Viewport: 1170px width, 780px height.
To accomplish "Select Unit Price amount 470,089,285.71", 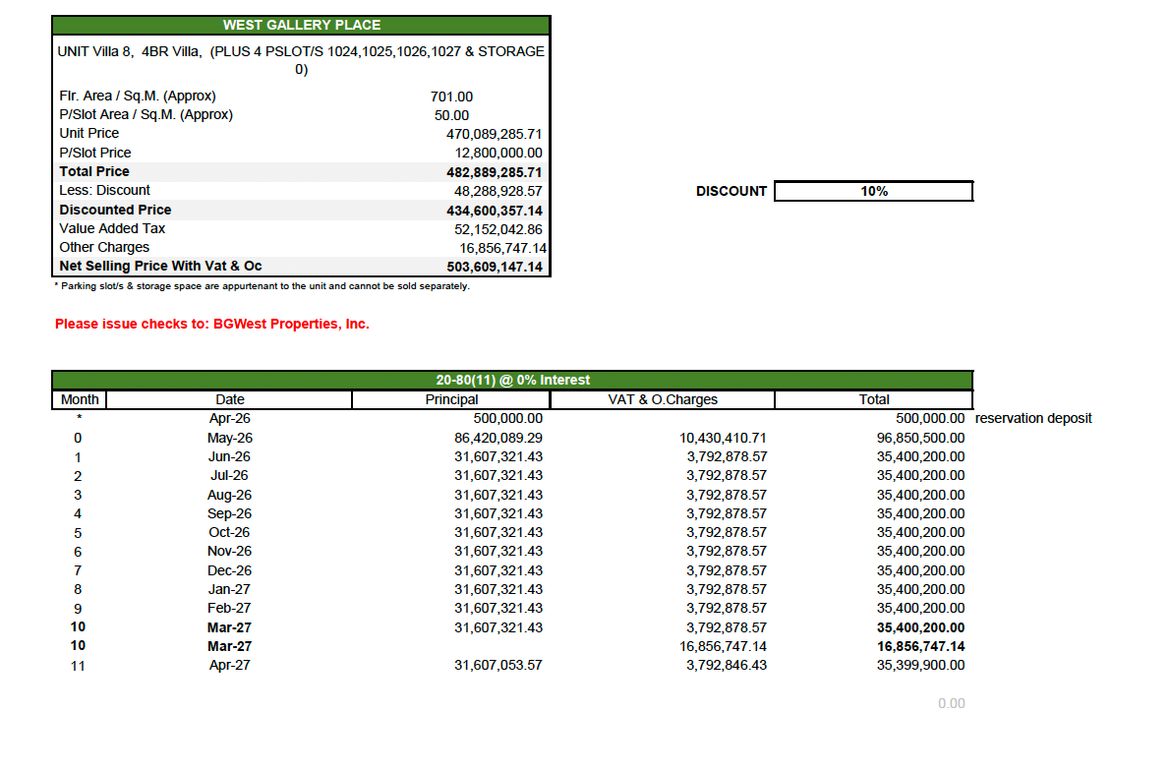I will 494,134.
